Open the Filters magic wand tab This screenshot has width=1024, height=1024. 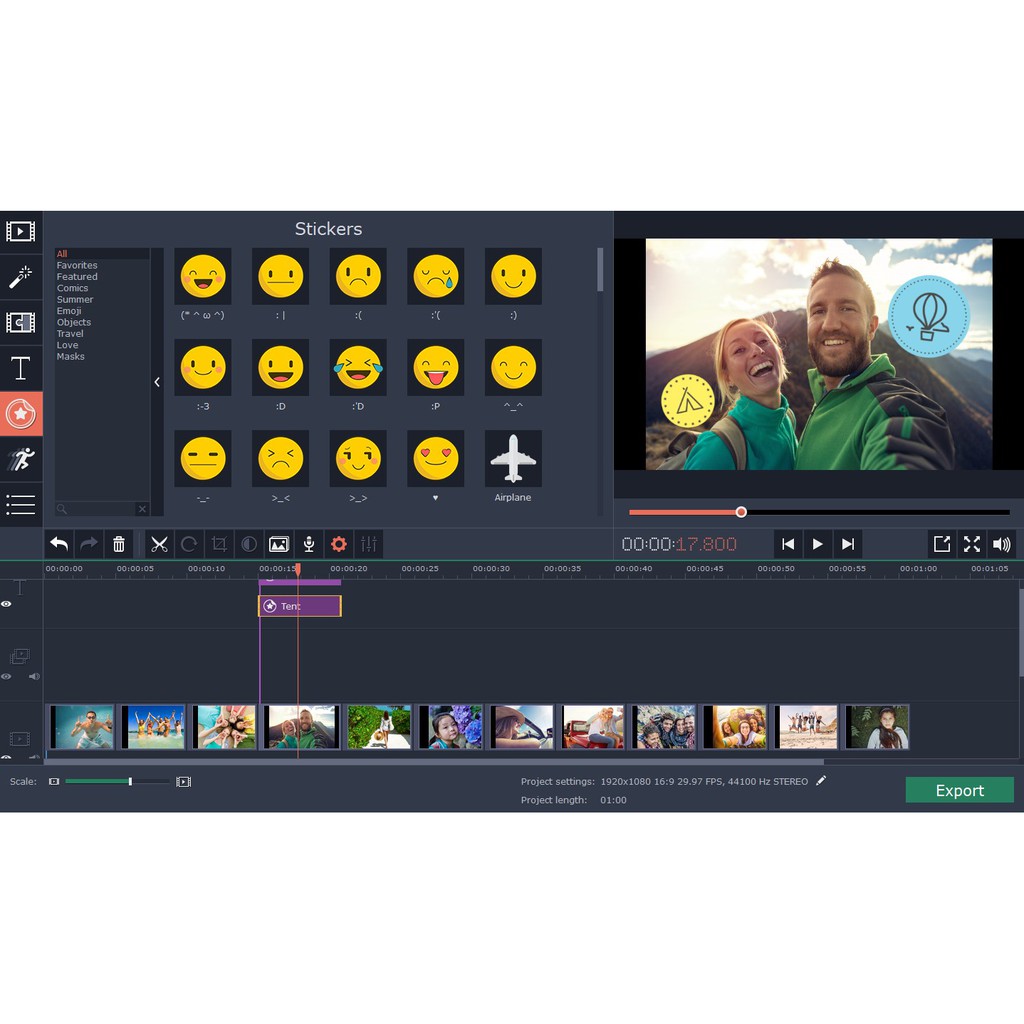tap(20, 277)
